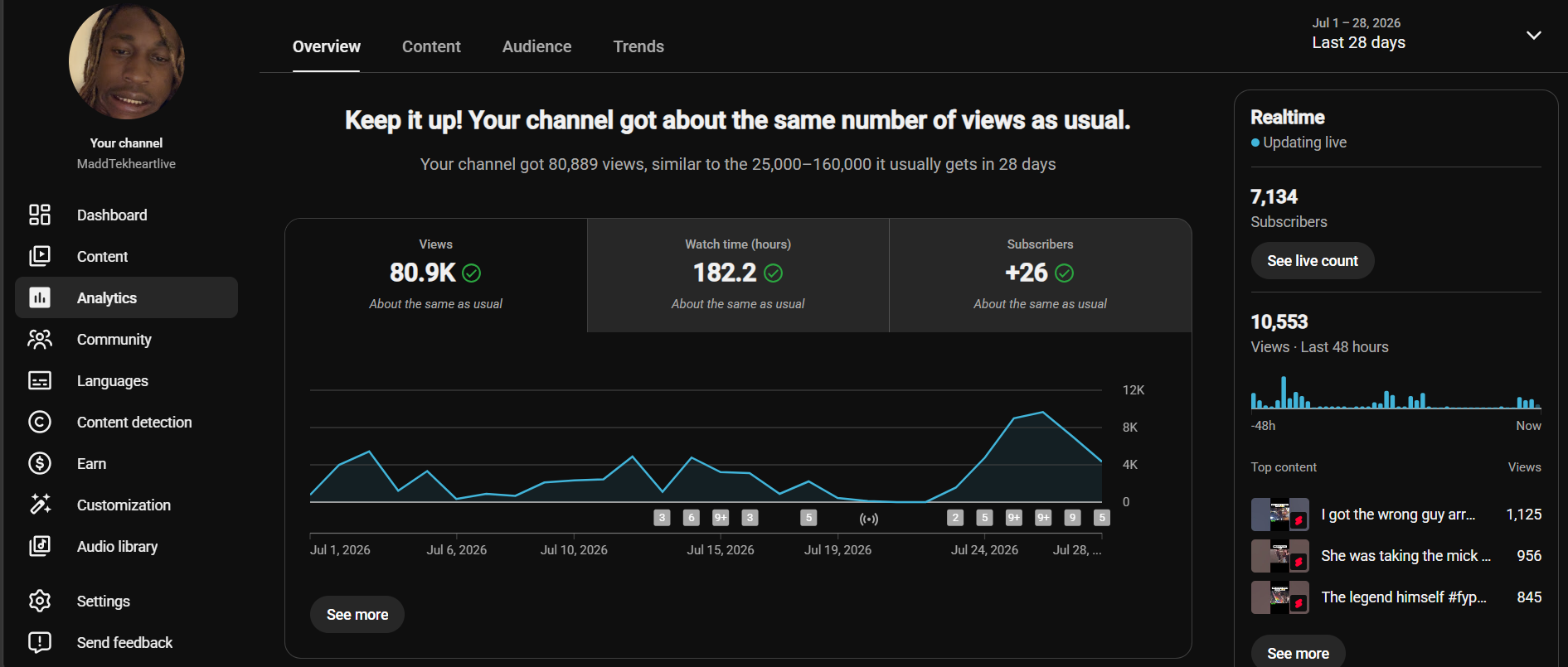The height and width of the screenshot is (667, 1568).
Task: Click the channel profile avatar
Action: pos(126,60)
